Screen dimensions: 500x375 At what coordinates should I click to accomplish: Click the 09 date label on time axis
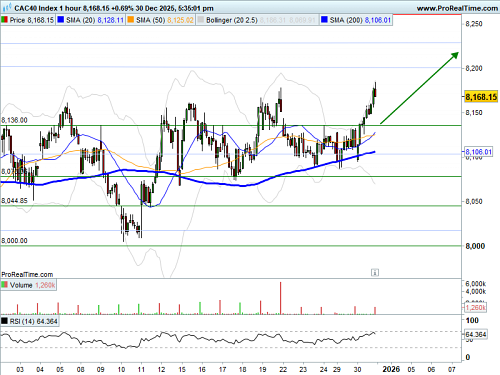point(100,369)
